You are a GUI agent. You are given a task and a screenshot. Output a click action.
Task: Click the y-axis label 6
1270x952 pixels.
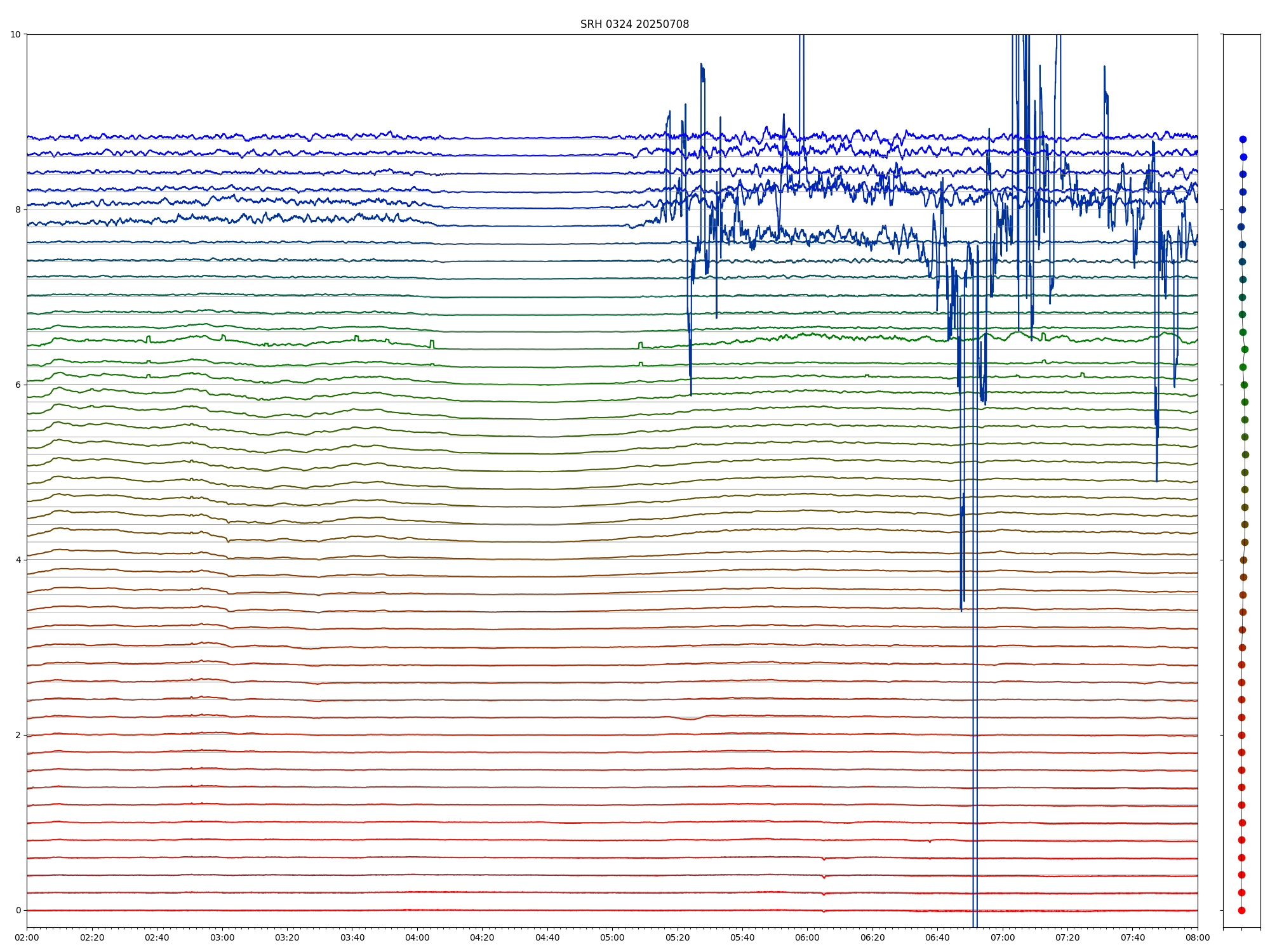coord(18,385)
